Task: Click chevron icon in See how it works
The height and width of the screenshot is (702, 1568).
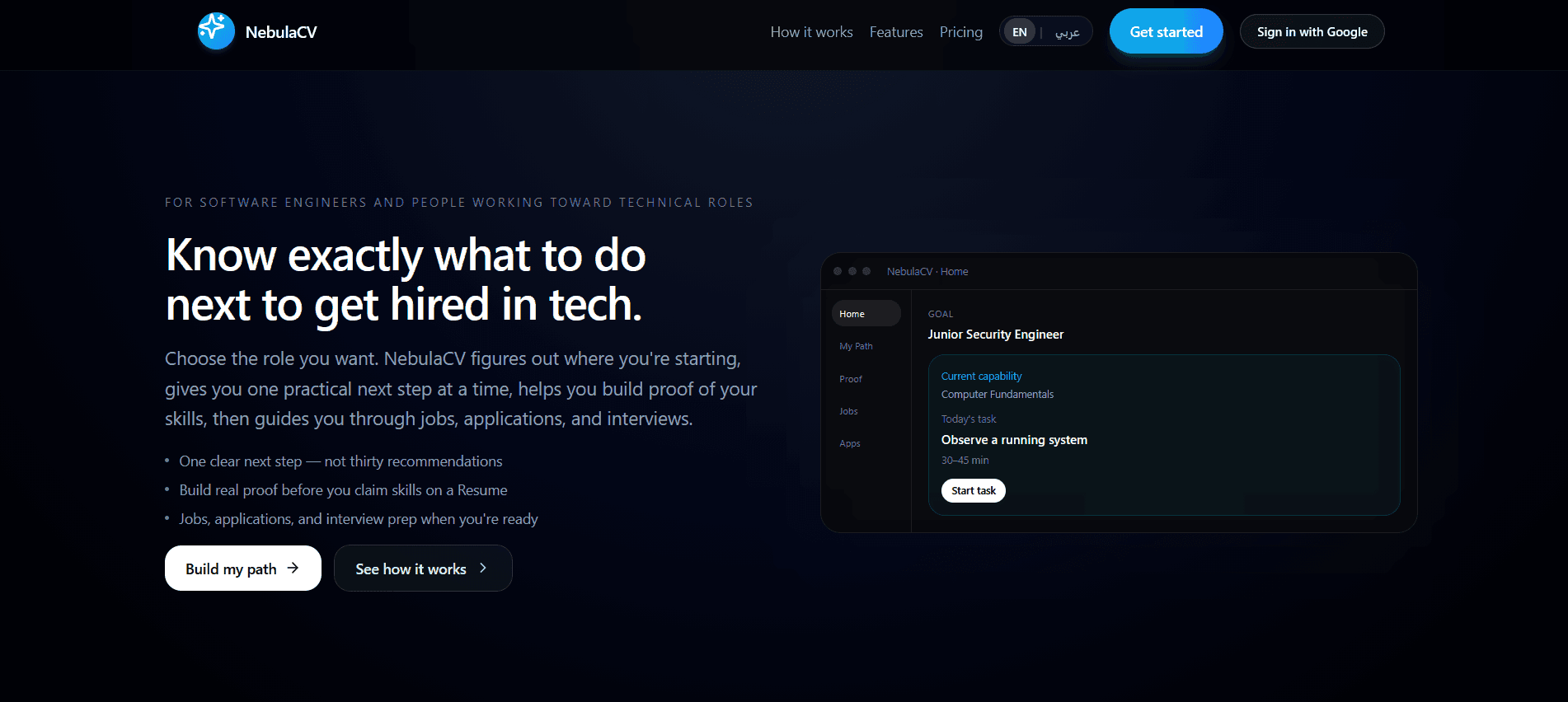Action: pos(483,569)
